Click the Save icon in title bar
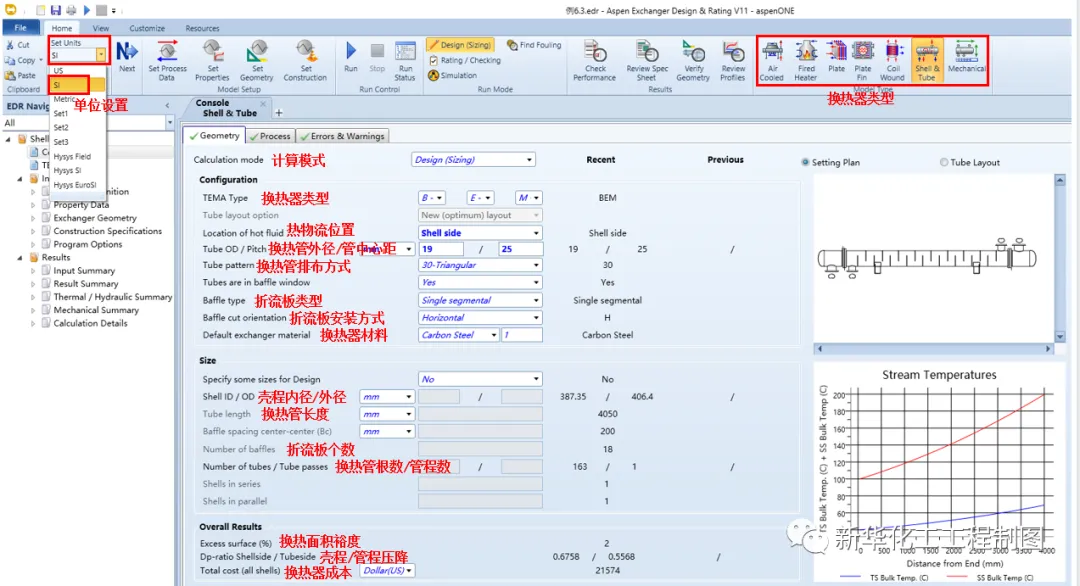Viewport: 1080px width, 586px height. pyautogui.click(x=56, y=10)
